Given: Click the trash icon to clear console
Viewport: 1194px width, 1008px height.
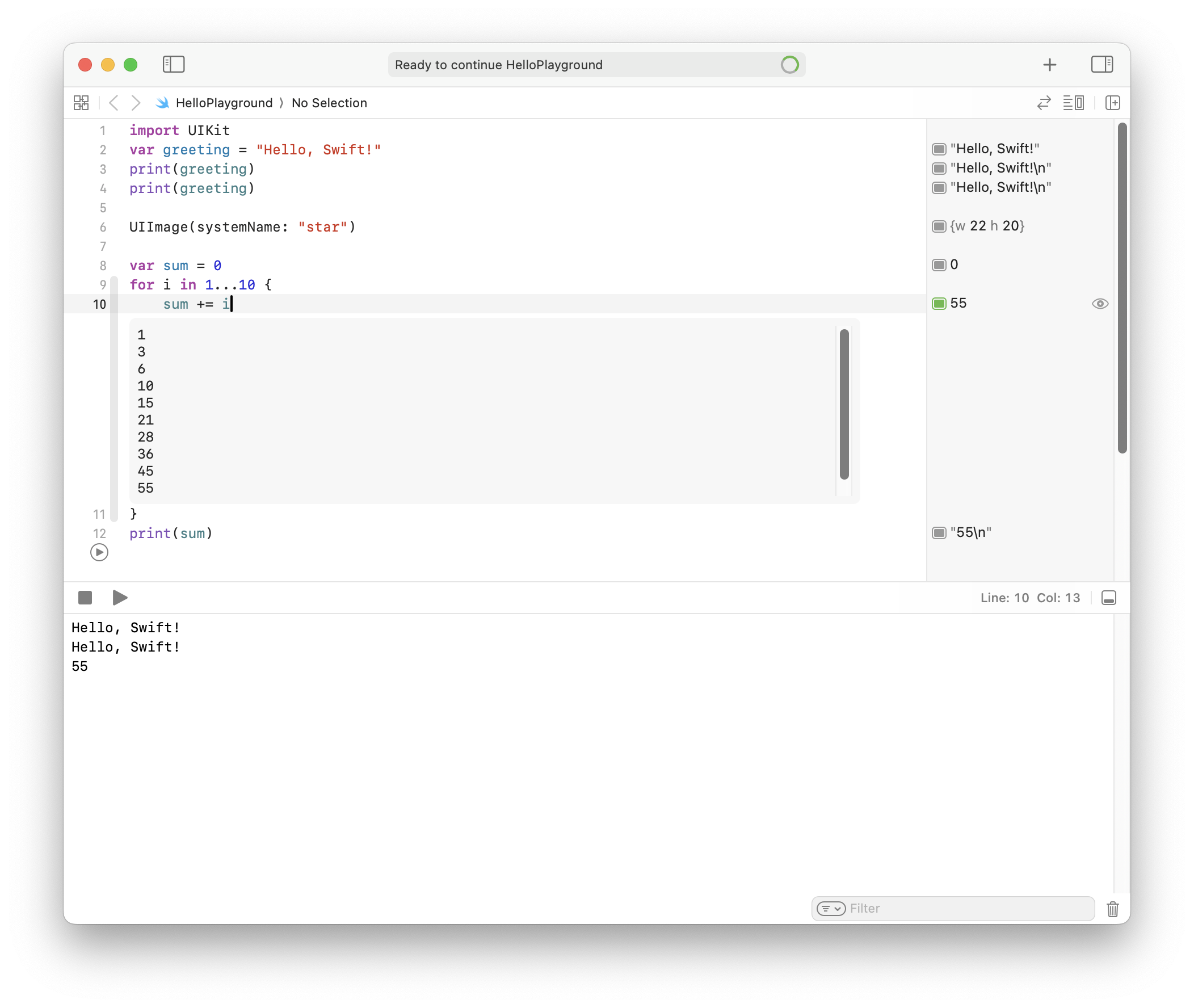Looking at the screenshot, I should (1112, 909).
